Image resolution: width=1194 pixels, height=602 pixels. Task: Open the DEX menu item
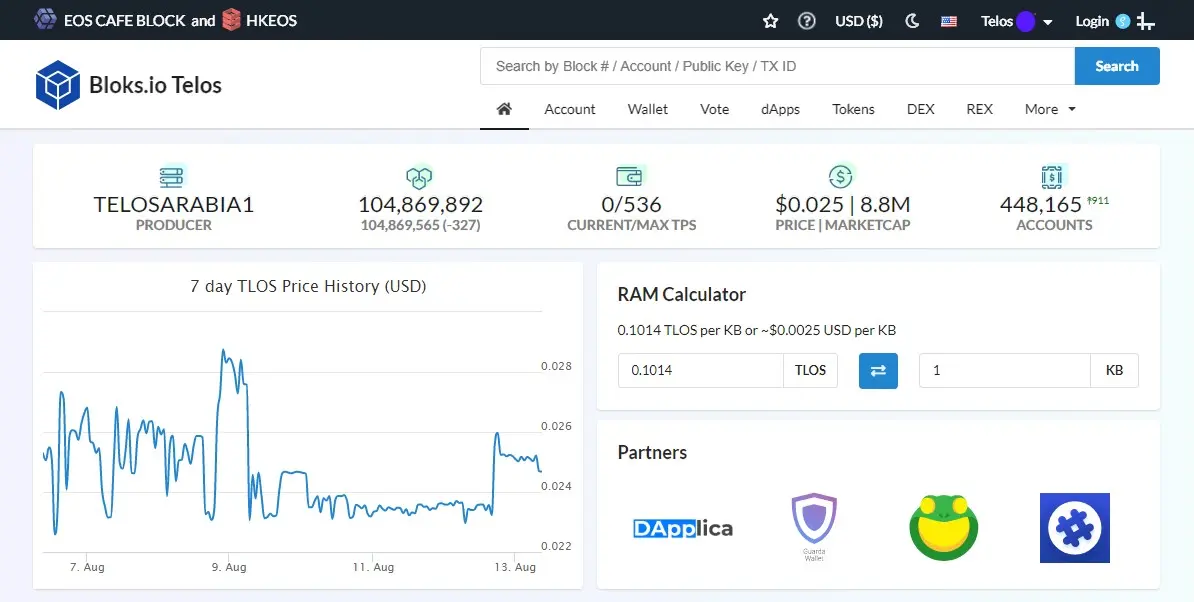(921, 109)
